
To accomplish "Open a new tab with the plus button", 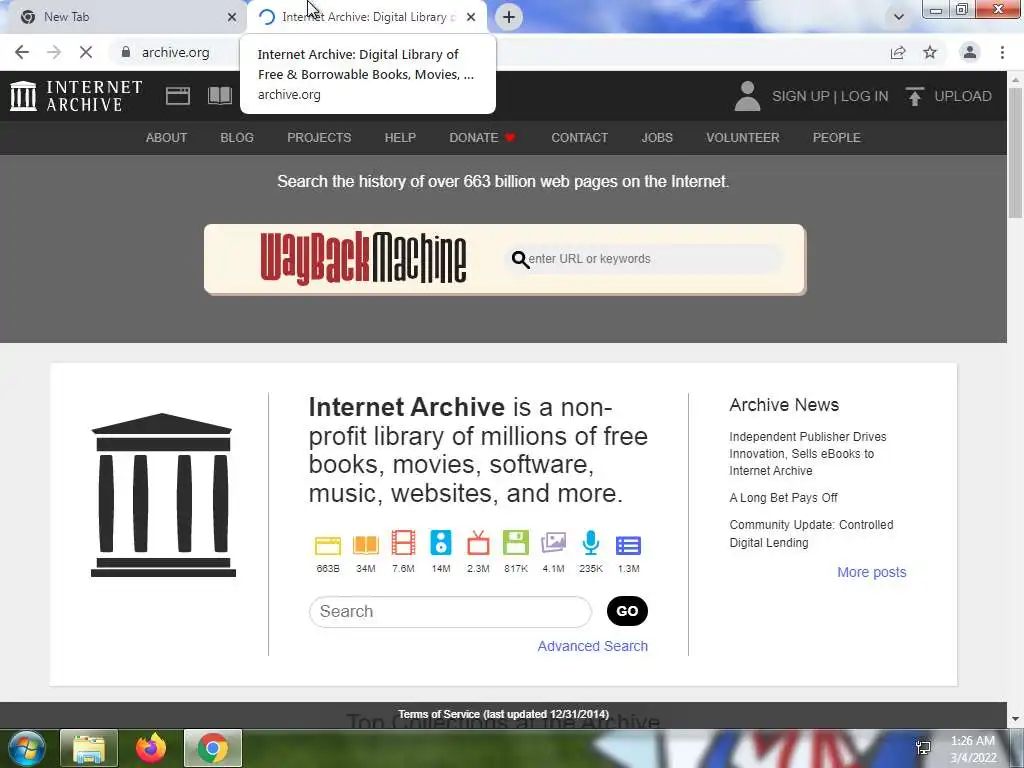I will tap(509, 17).
